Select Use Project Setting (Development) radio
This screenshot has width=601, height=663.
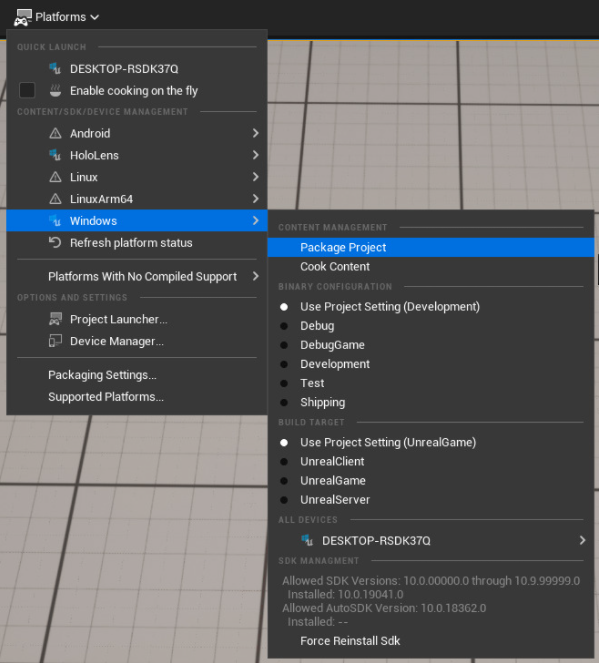coord(284,307)
